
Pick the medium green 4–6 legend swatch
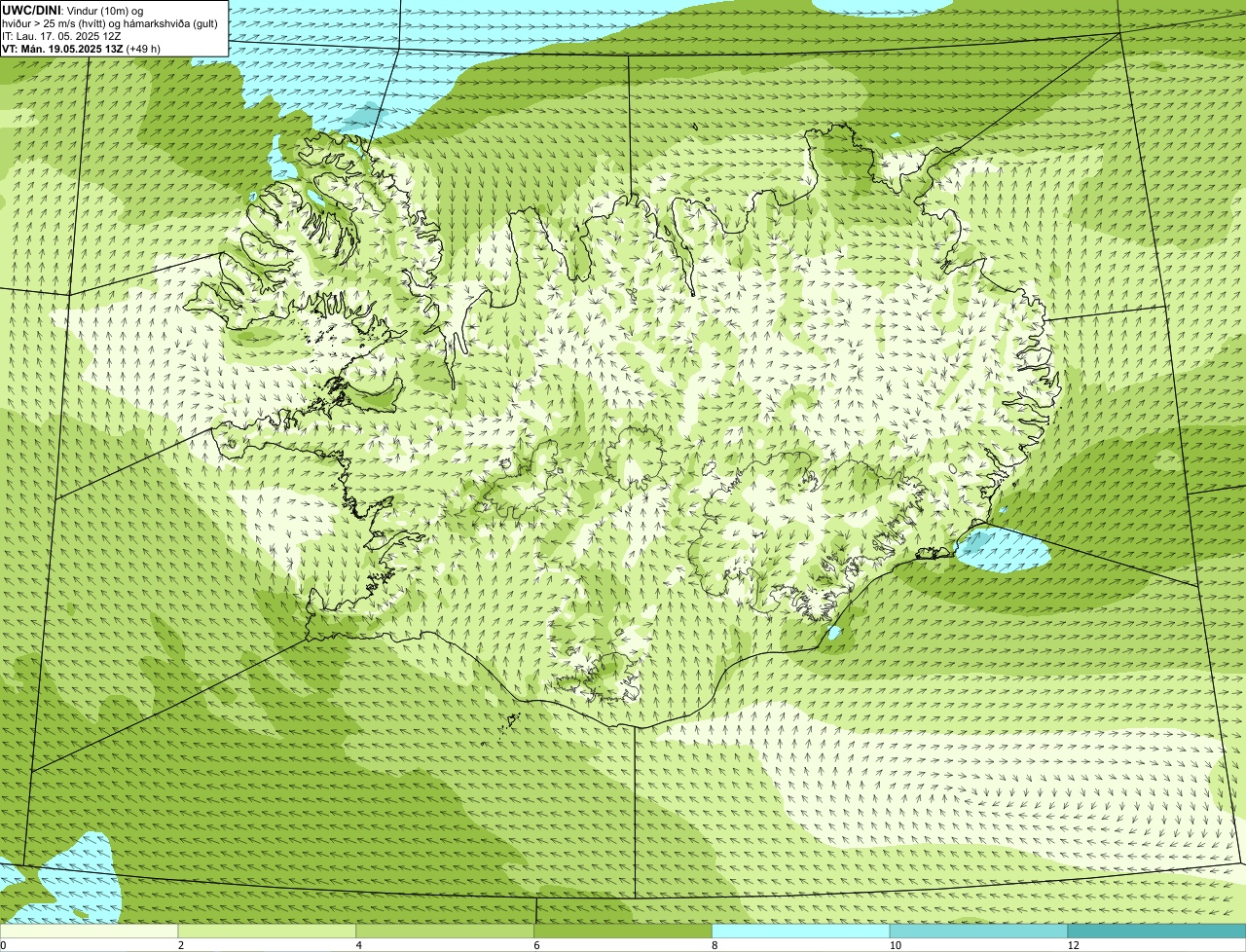coord(445,932)
